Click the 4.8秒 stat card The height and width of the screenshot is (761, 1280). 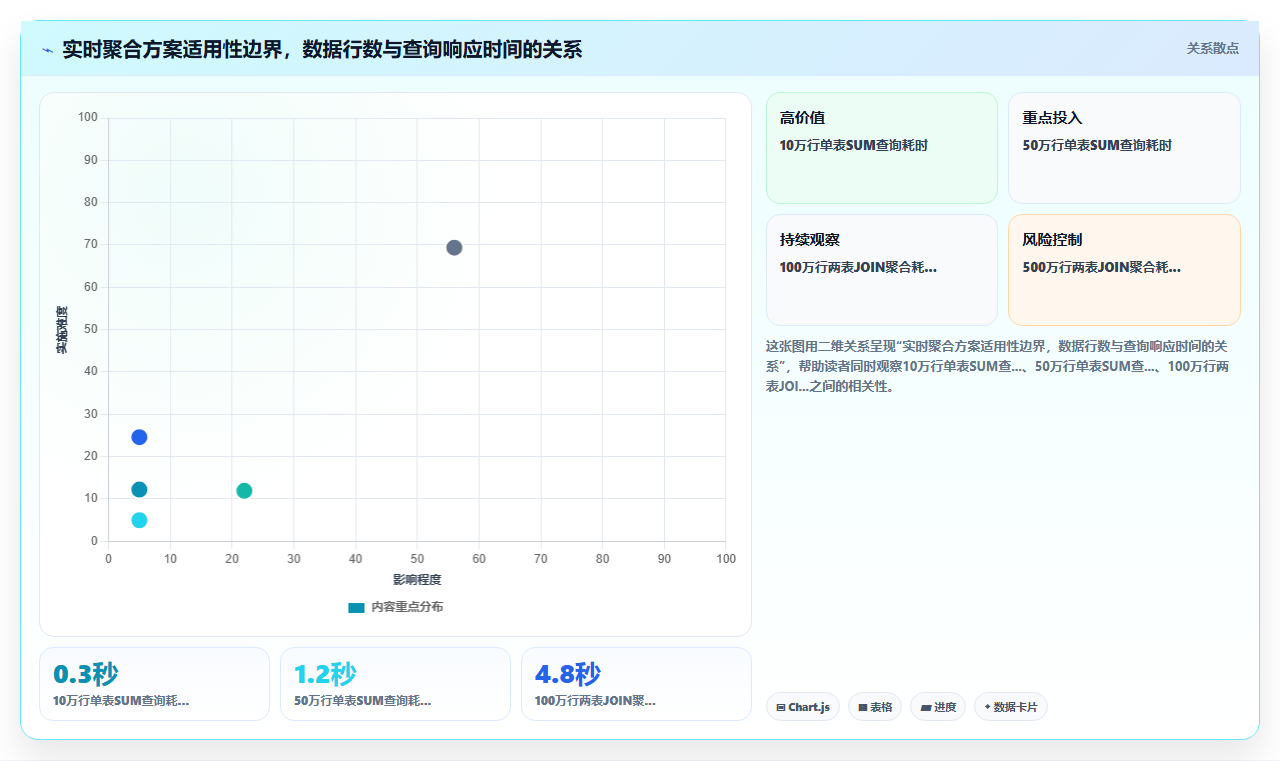[636, 684]
